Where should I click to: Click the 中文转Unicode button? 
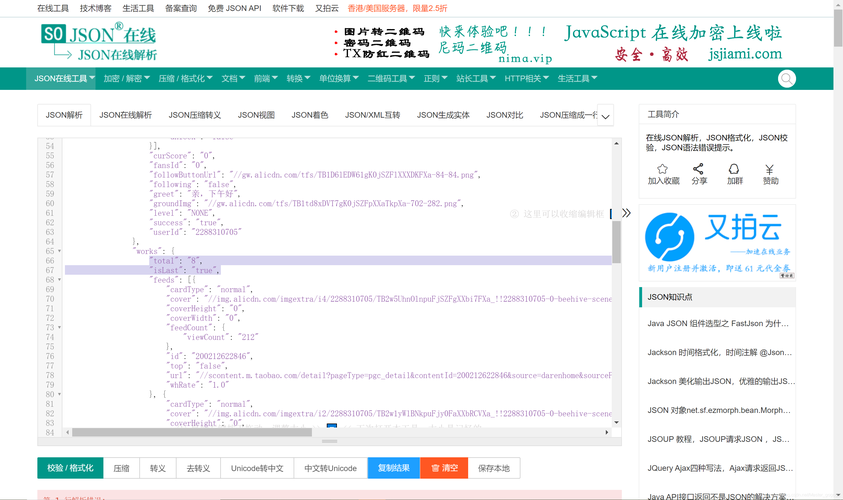point(331,468)
